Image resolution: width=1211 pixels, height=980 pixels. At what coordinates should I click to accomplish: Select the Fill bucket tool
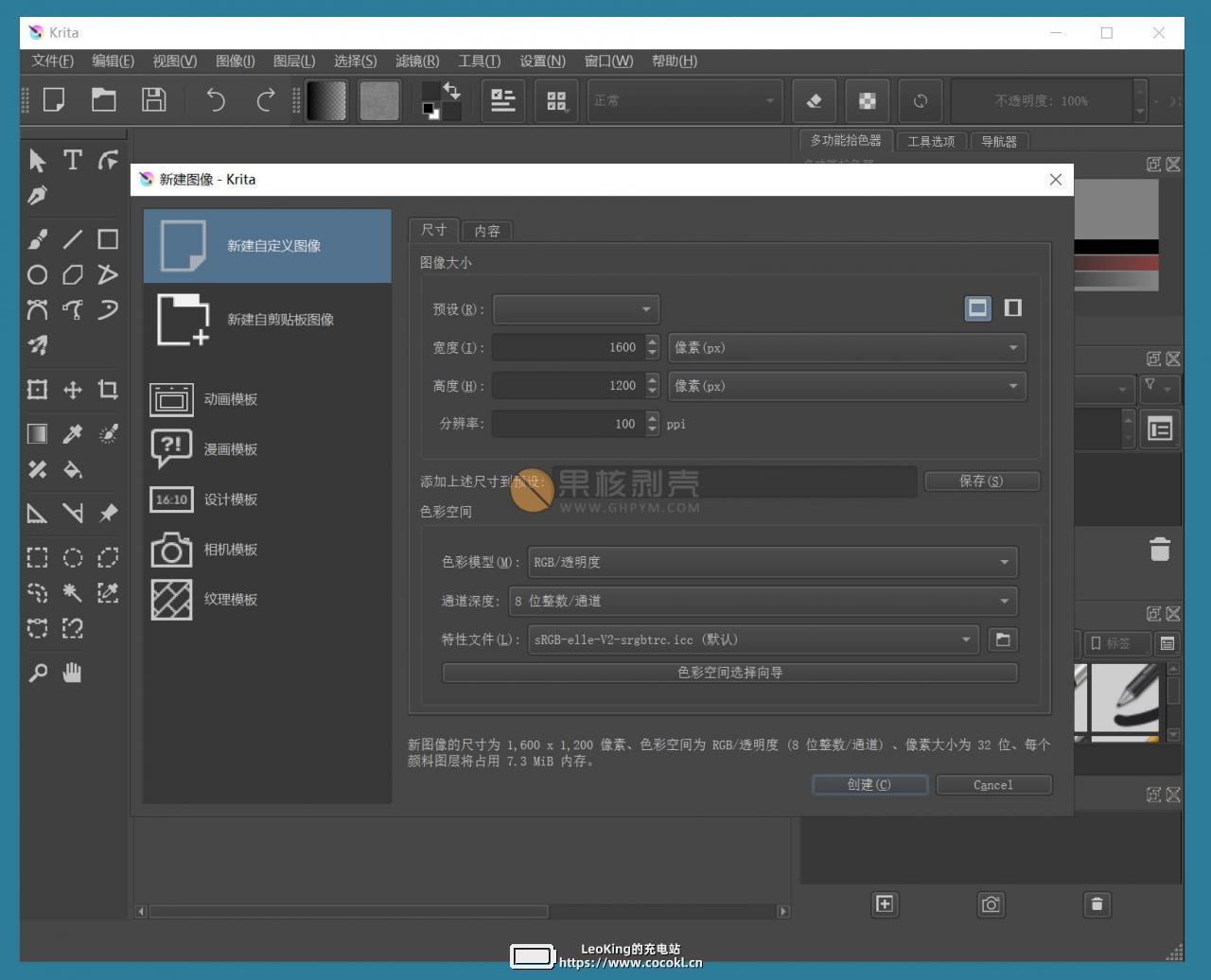pyautogui.click(x=73, y=469)
